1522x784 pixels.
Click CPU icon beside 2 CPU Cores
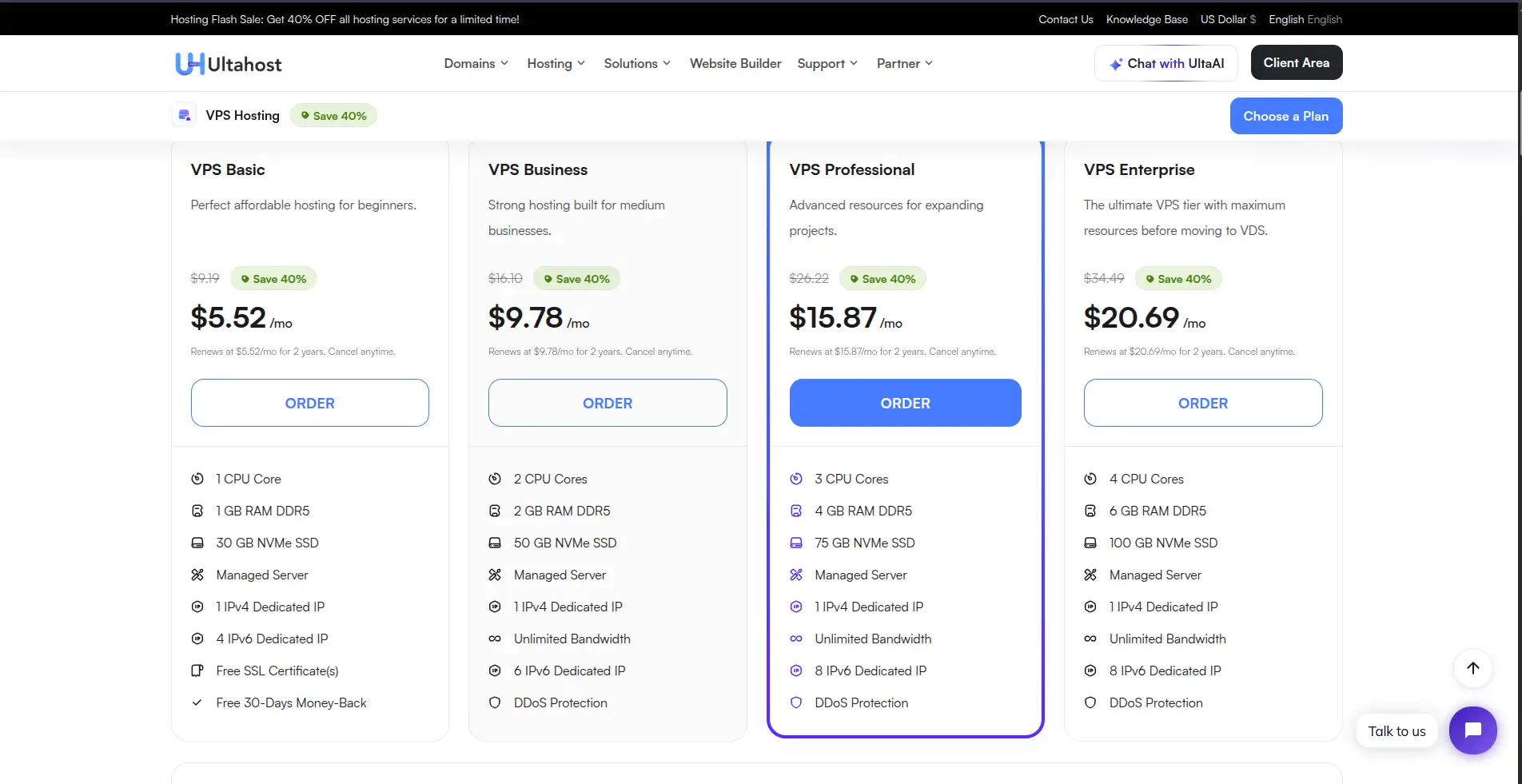(495, 479)
